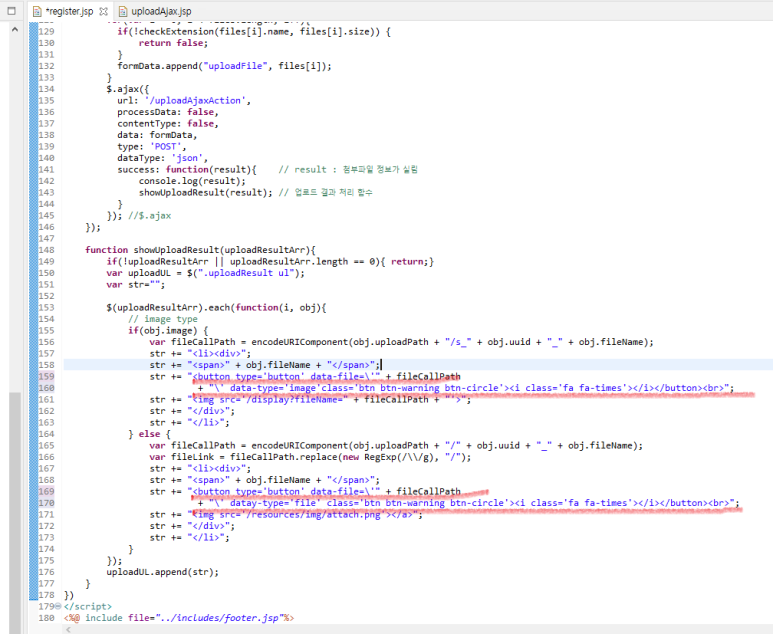Click 'contentType: false,' line

click(x=168, y=123)
